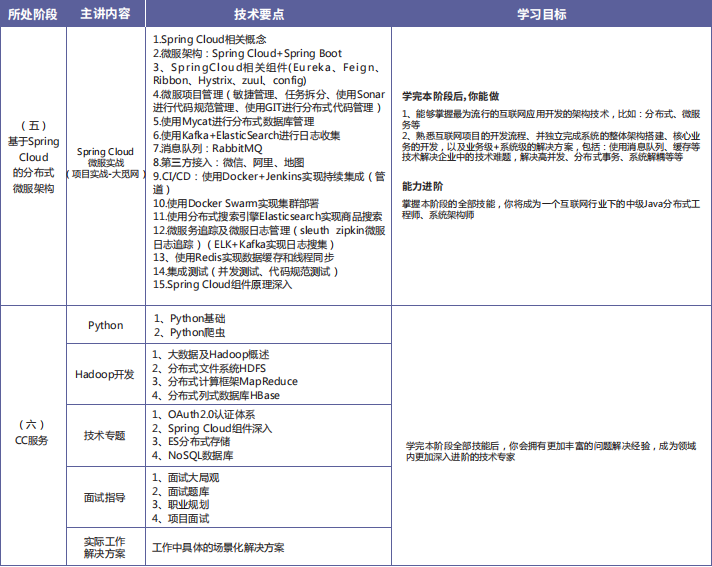This screenshot has height=567, width=712.
Task: Click the 1、Python基础 line
Action: click(x=189, y=319)
